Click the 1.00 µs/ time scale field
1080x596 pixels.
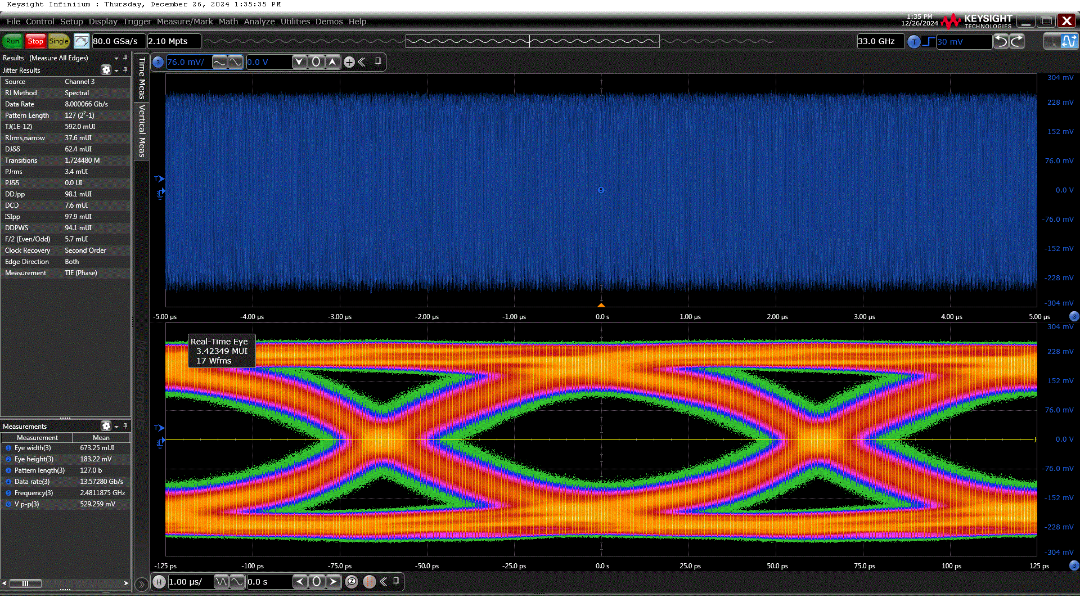click(189, 582)
